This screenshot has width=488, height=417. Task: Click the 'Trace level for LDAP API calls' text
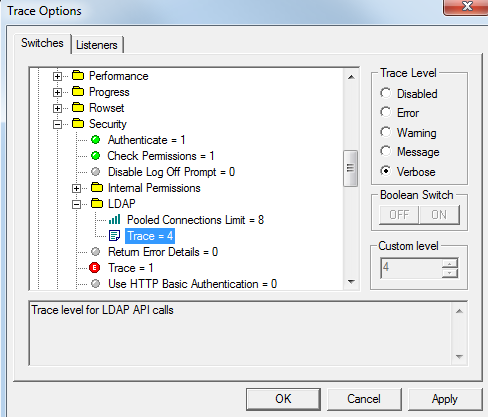(x=103, y=310)
